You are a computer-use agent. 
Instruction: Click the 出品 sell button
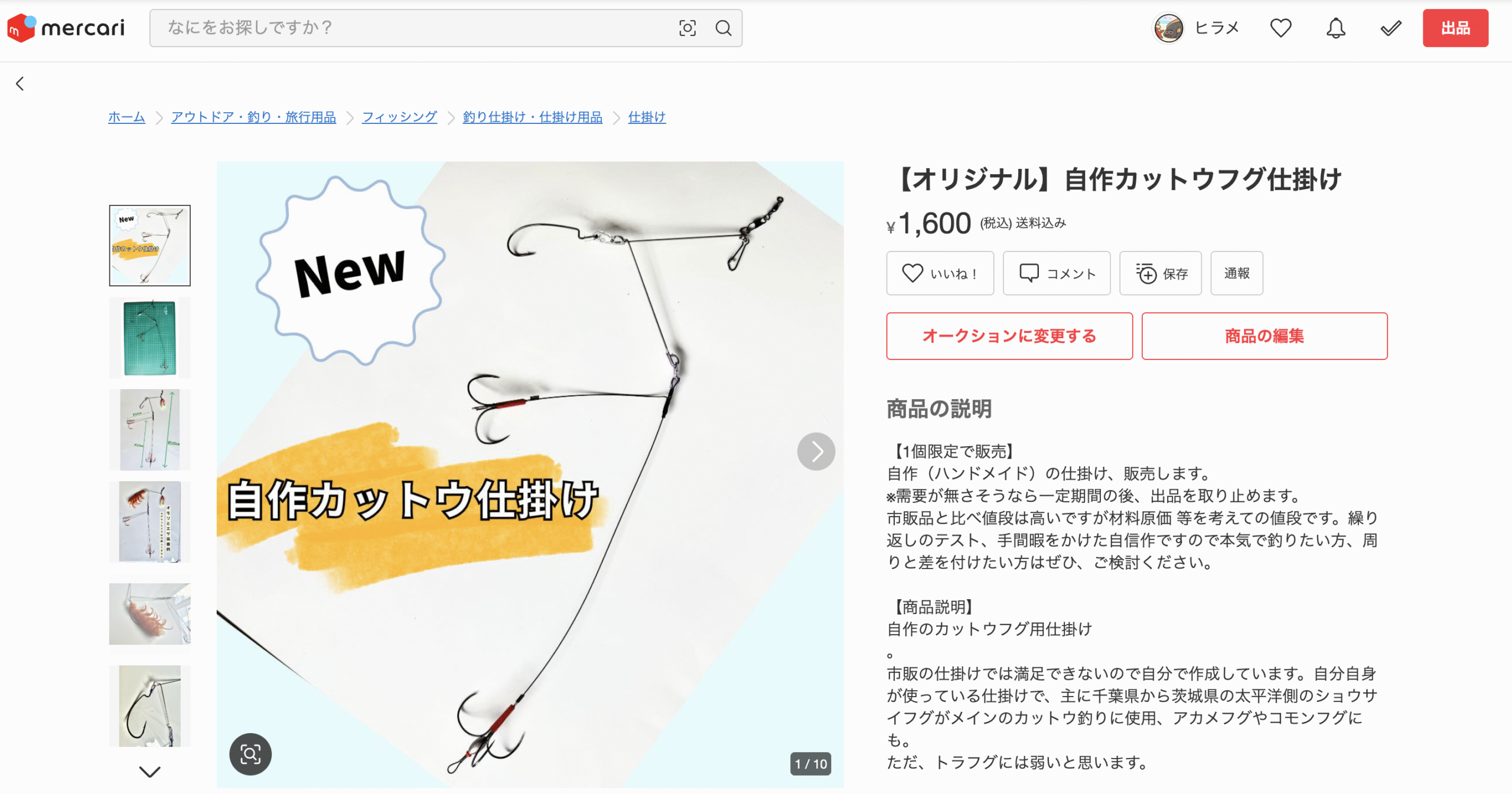(x=1455, y=28)
